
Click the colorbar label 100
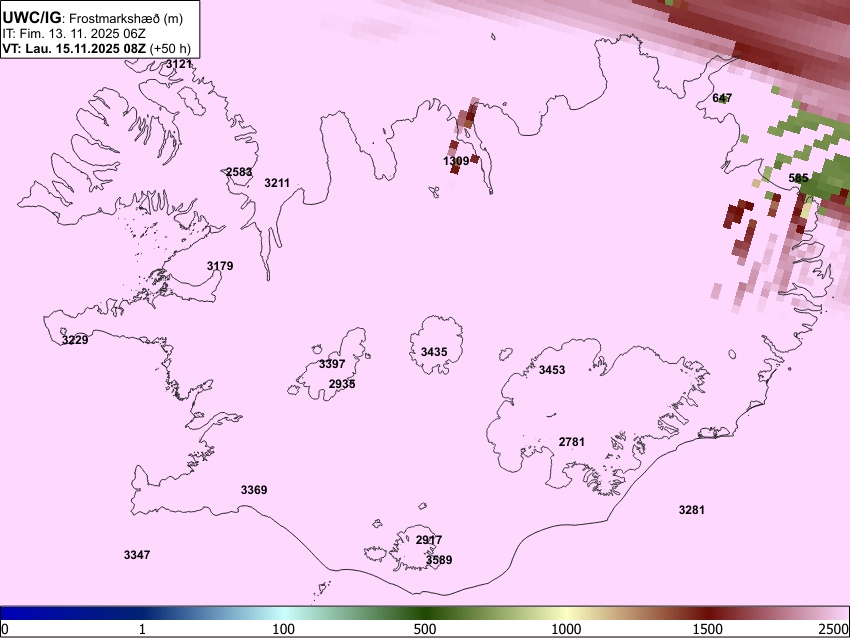(x=284, y=629)
